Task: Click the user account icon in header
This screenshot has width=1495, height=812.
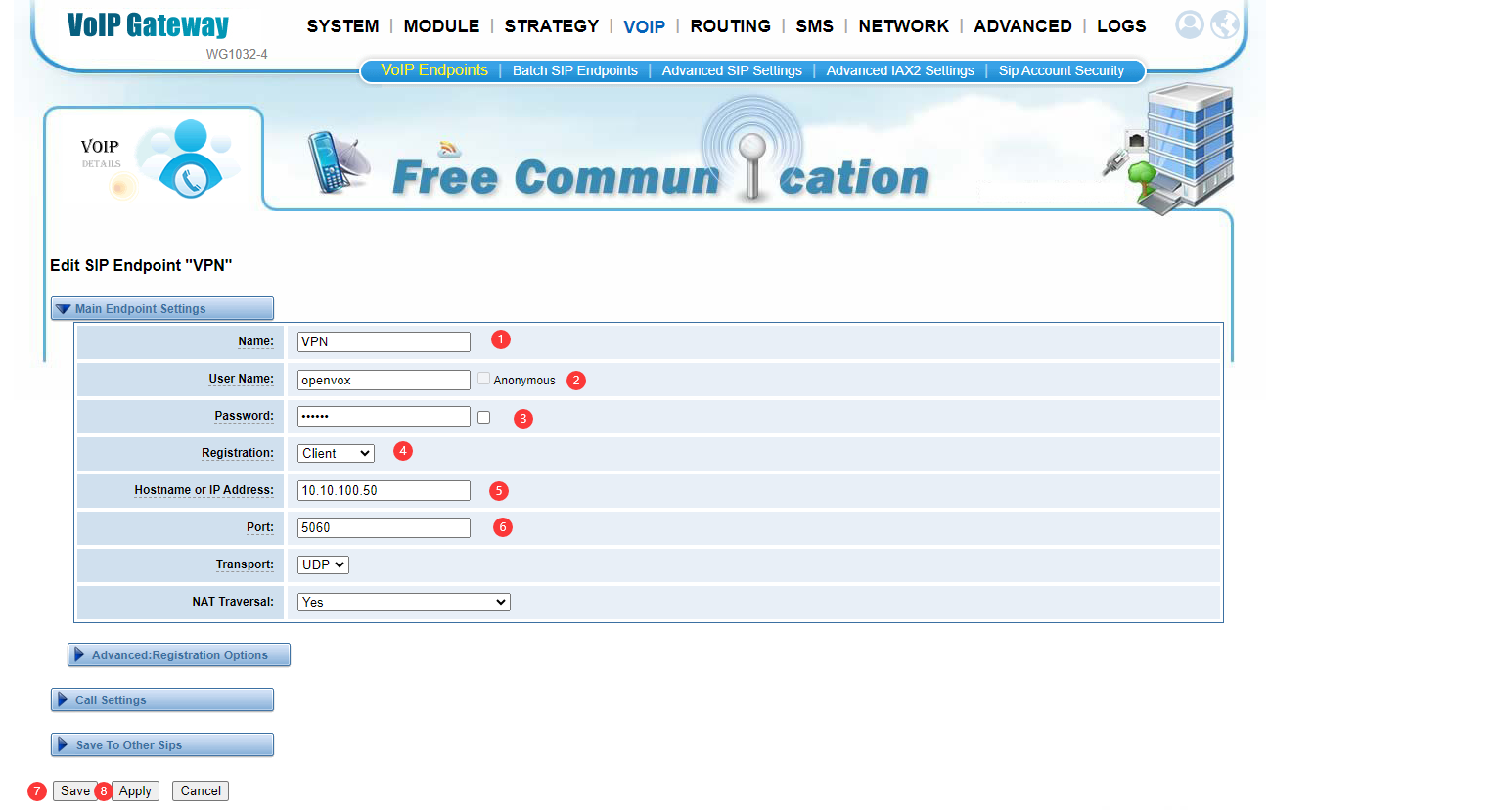Action: [x=1189, y=24]
